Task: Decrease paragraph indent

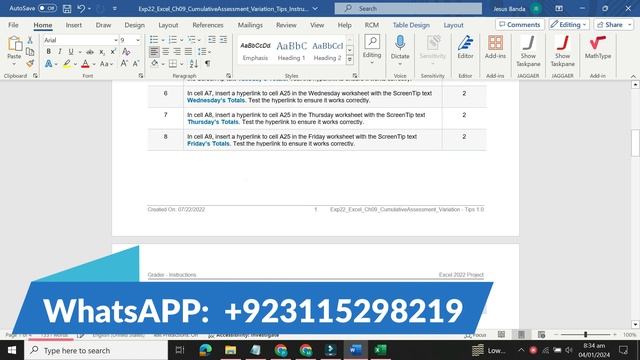Action: [x=212, y=40]
